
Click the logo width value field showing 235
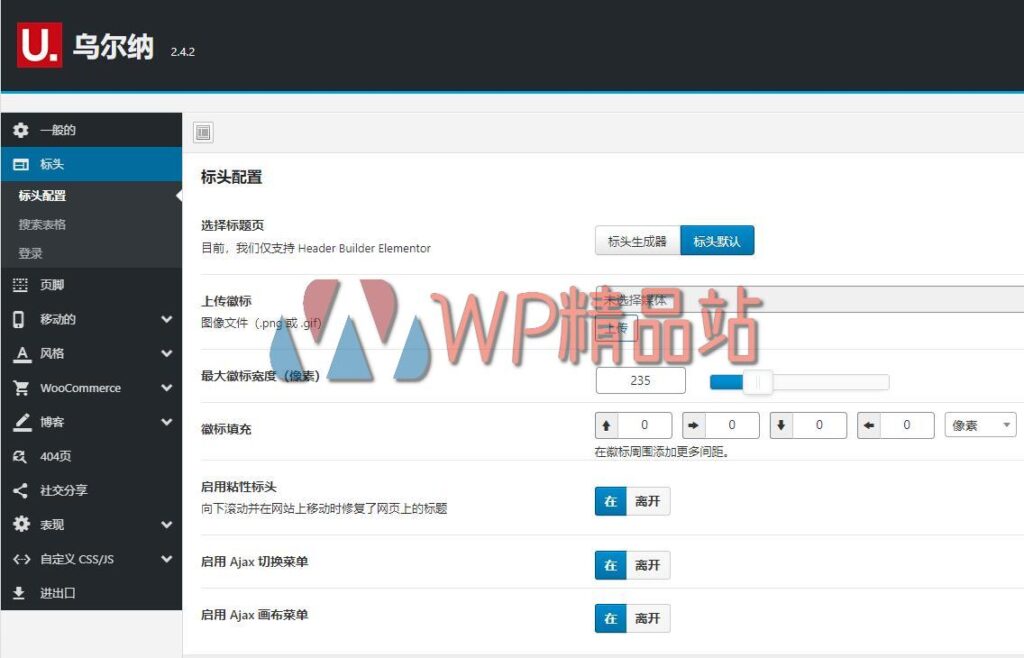(640, 380)
